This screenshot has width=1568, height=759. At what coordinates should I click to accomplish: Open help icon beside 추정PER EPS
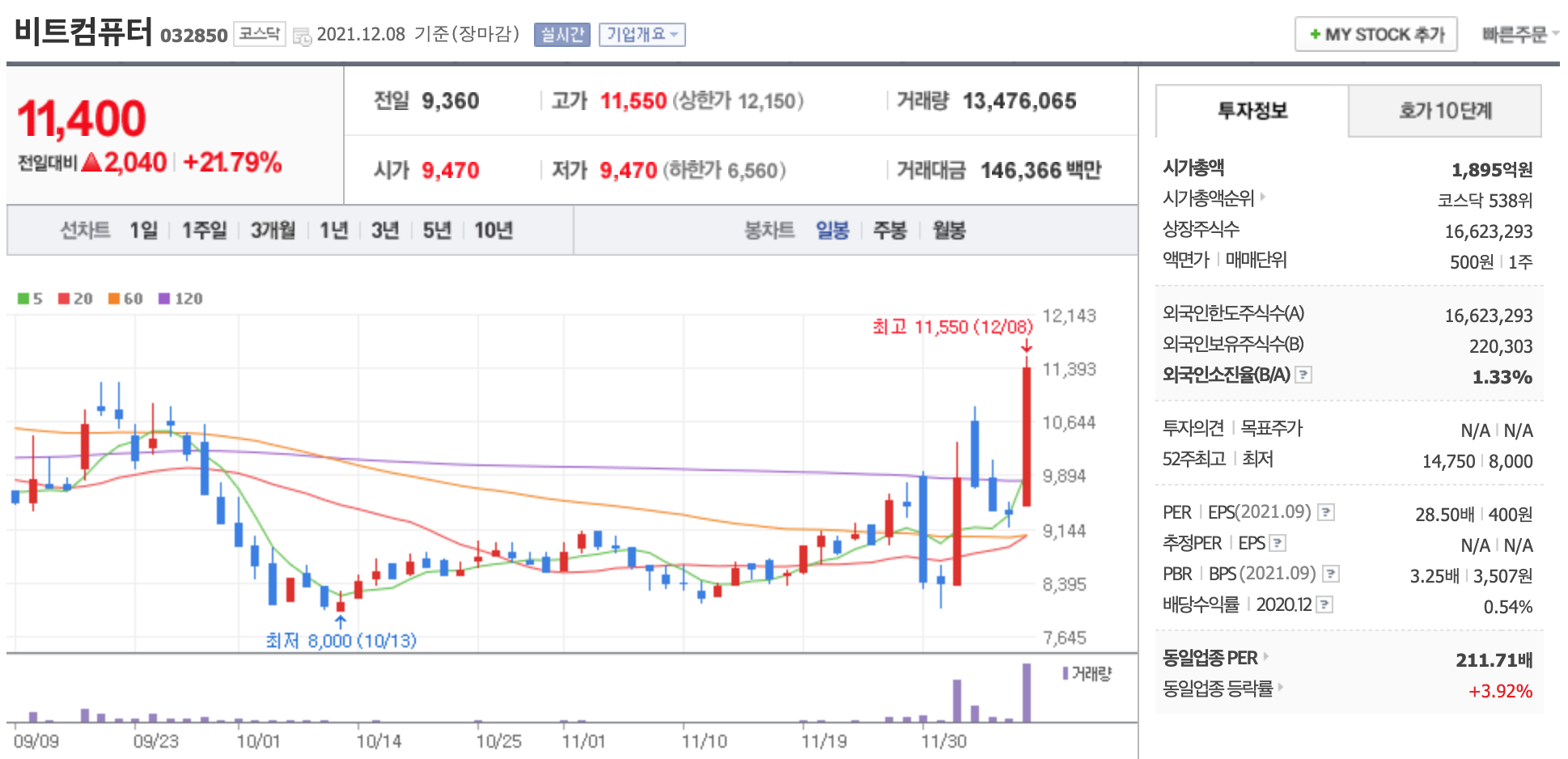[1278, 543]
